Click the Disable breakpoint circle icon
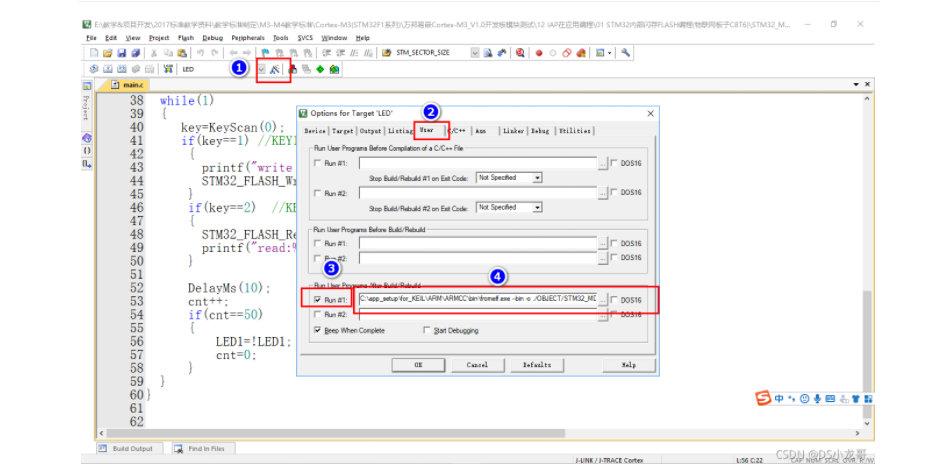The width and height of the screenshot is (934, 464). (x=553, y=52)
